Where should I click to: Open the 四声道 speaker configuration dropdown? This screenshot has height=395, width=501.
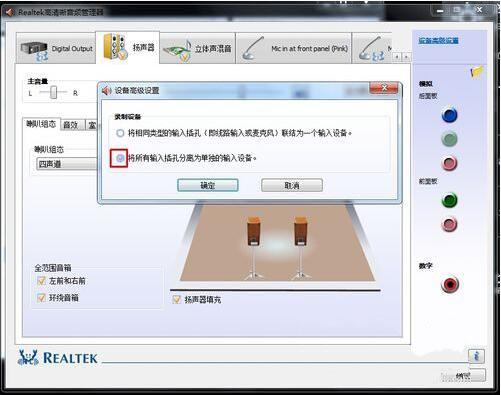67,164
